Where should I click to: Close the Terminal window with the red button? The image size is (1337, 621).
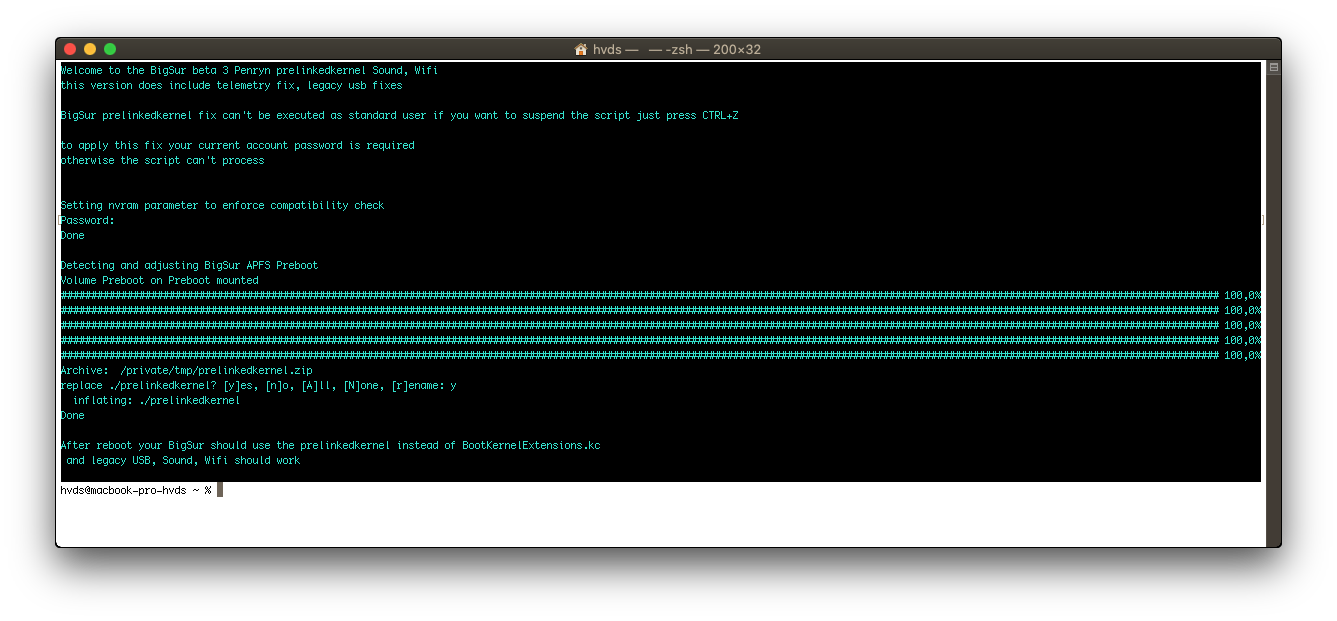tap(70, 49)
